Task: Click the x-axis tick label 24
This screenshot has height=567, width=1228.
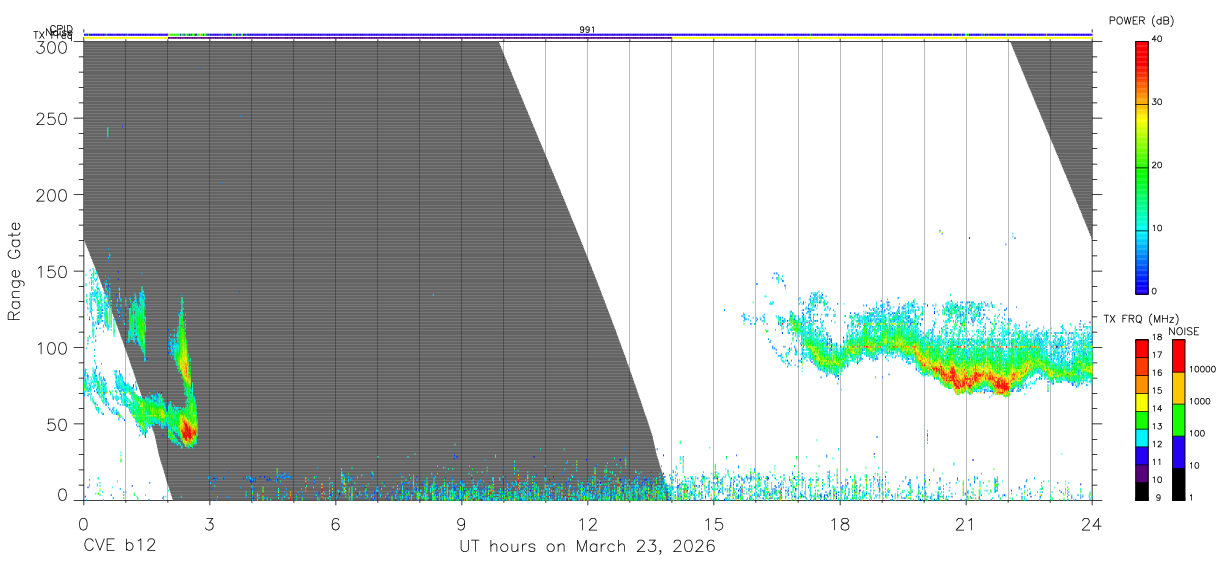Action: (1091, 523)
